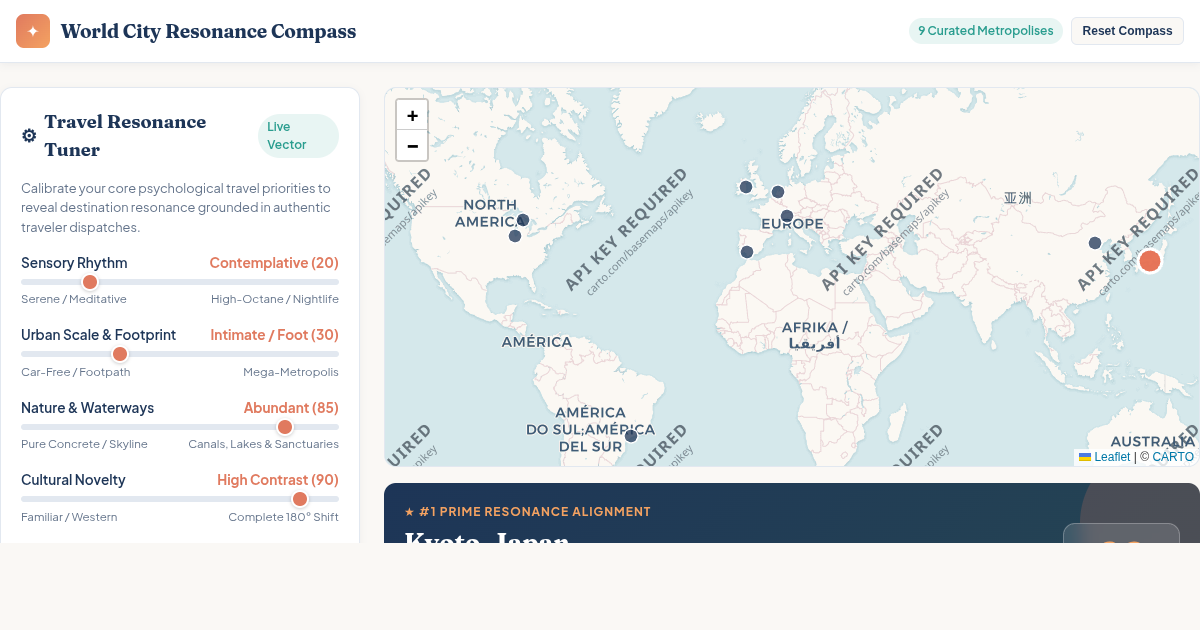Select the upper North America marker

(523, 220)
